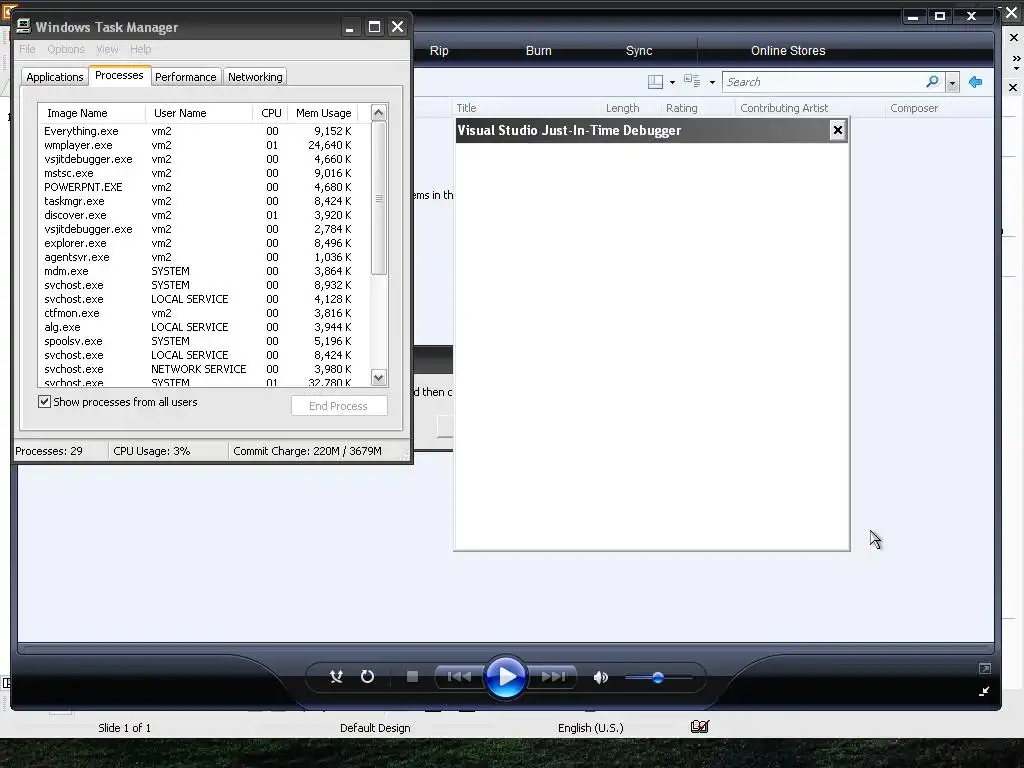Switch to the Performance tab

185,76
